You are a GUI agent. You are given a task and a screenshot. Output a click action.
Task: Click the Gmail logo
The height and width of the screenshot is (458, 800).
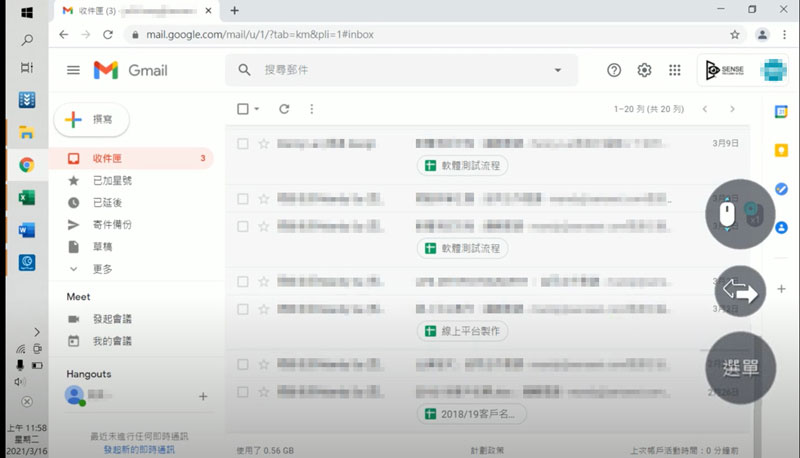tap(131, 70)
